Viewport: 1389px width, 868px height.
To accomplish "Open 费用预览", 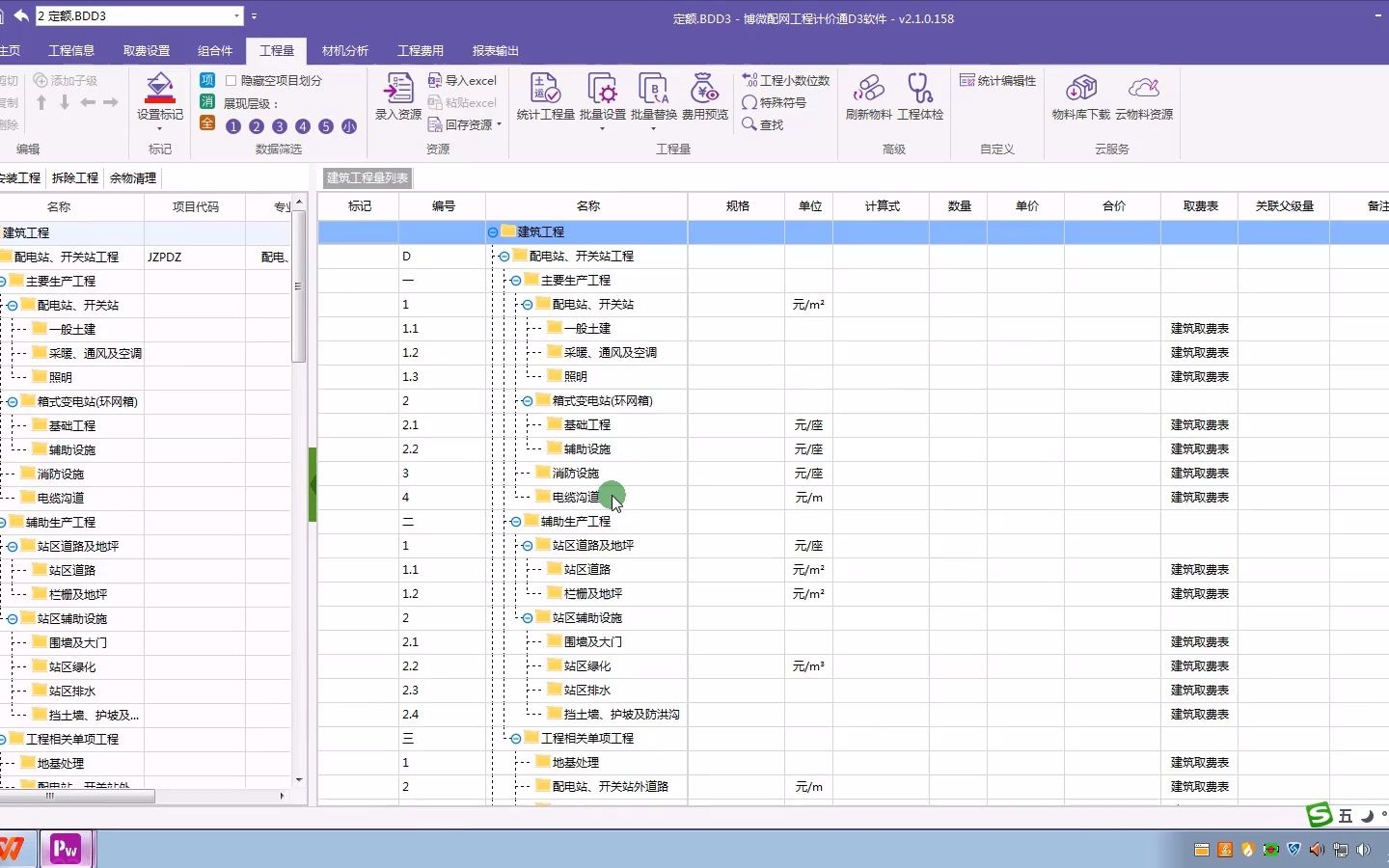I will point(705,96).
